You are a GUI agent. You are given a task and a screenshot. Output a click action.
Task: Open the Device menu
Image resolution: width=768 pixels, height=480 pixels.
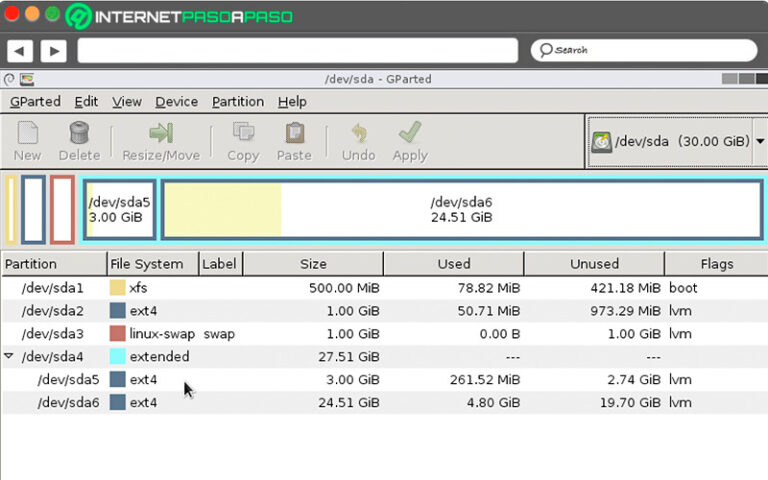(x=176, y=102)
